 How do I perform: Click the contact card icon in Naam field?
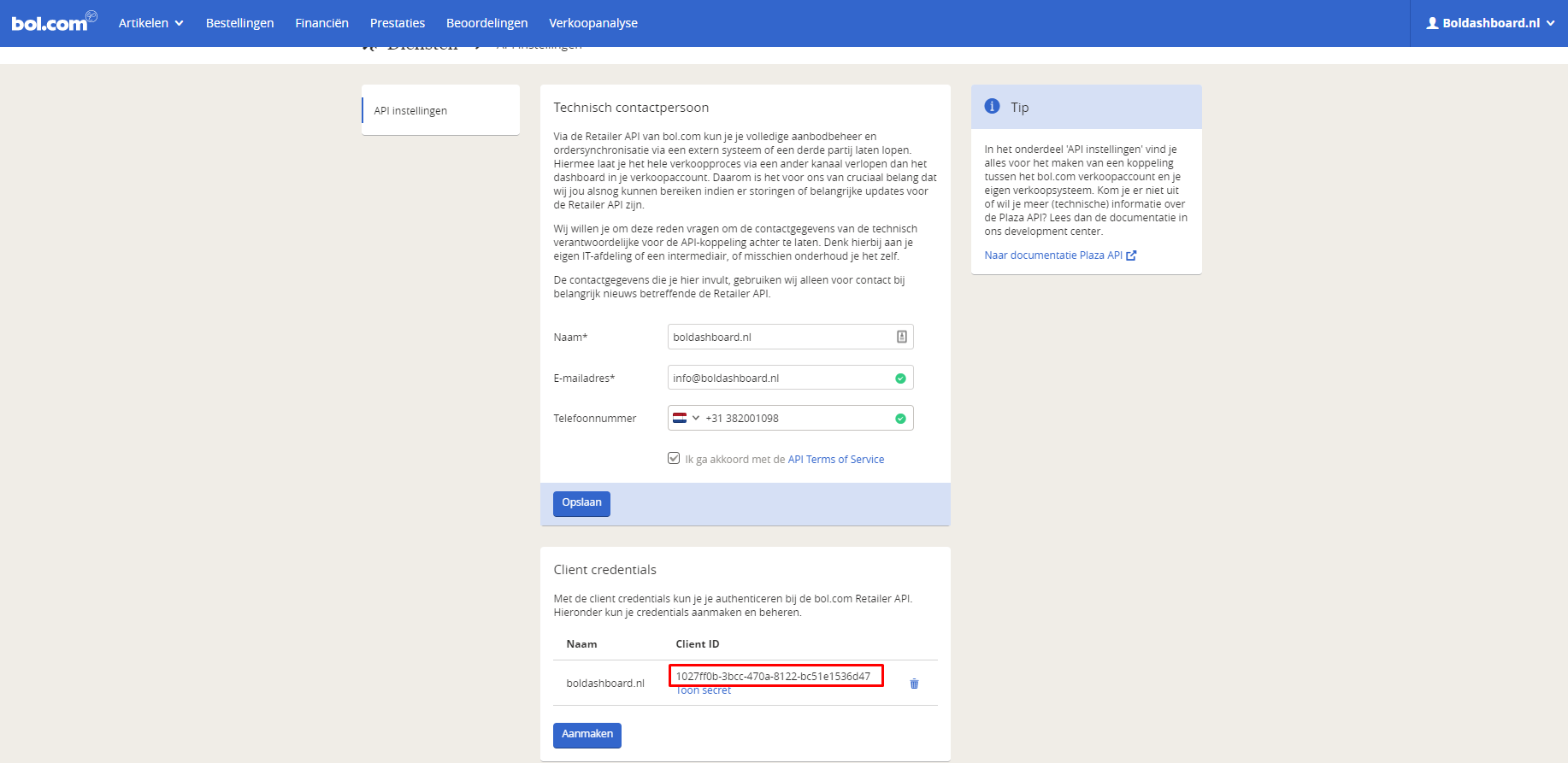click(901, 337)
